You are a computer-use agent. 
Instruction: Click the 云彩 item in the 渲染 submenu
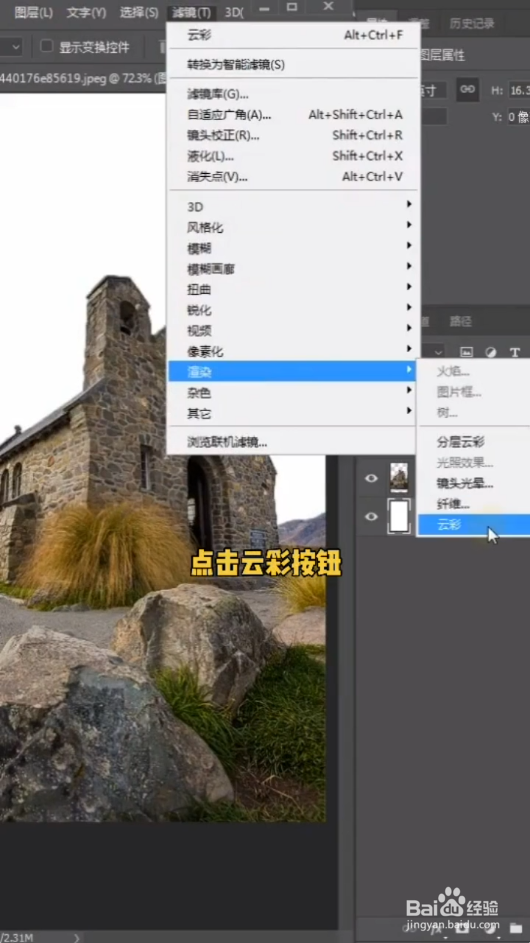[473, 524]
